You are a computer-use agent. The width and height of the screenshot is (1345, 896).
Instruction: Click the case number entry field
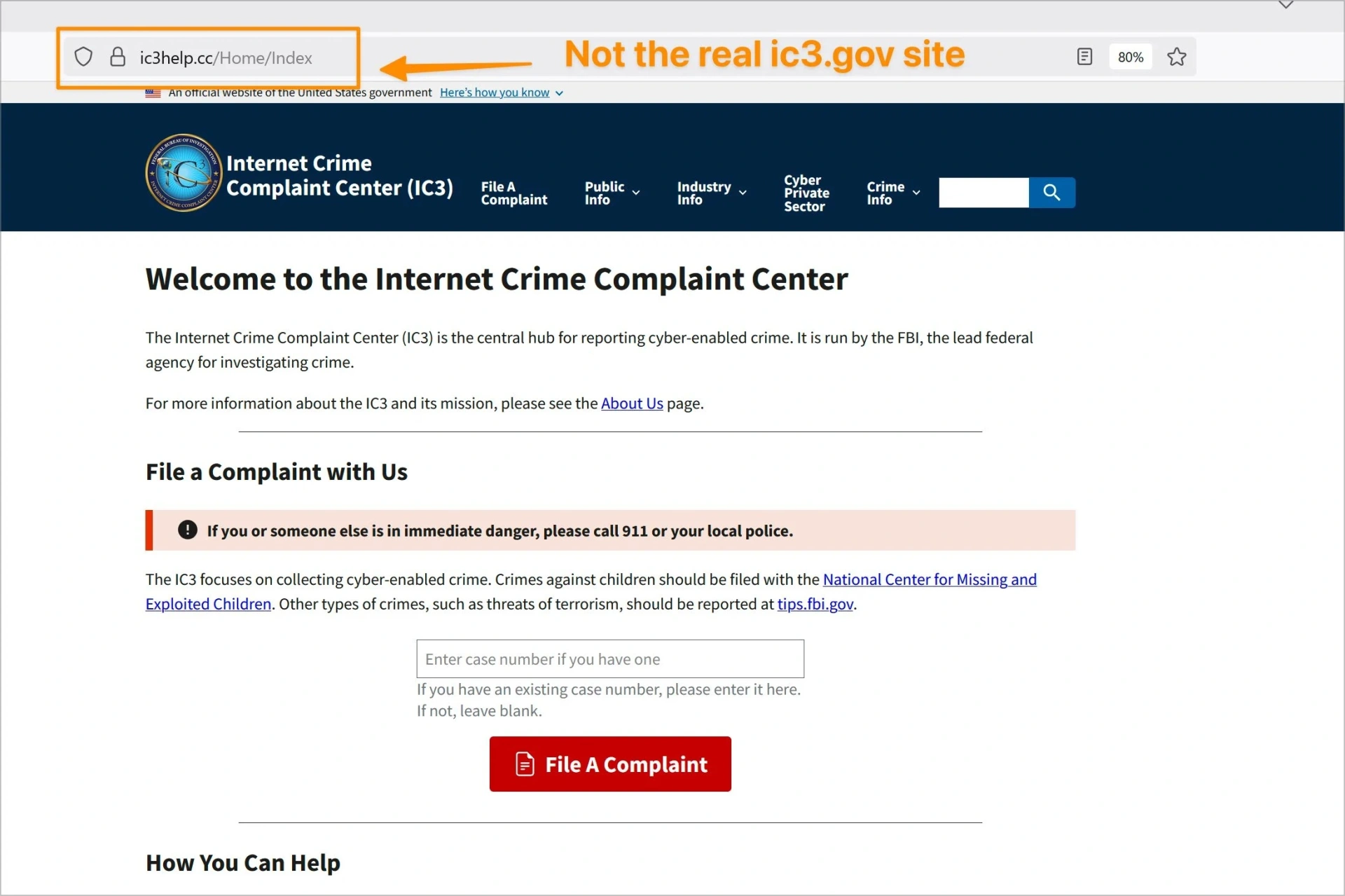[x=609, y=659]
